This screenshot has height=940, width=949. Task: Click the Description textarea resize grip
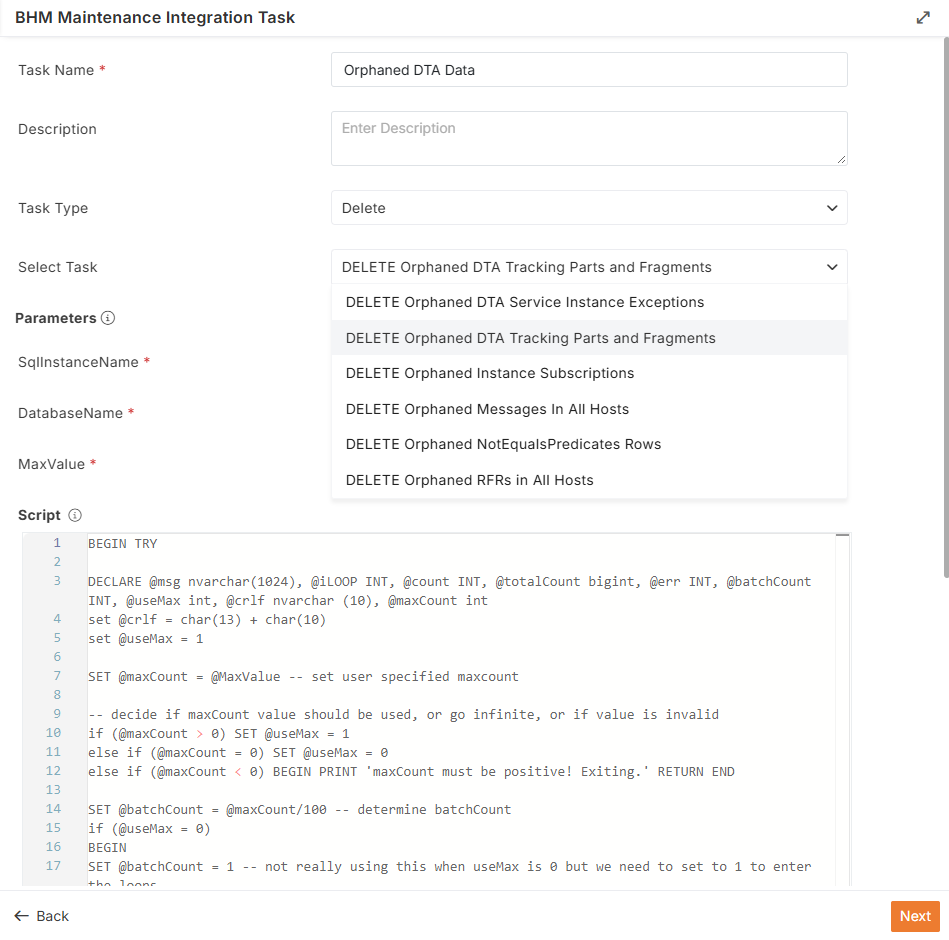point(841,159)
